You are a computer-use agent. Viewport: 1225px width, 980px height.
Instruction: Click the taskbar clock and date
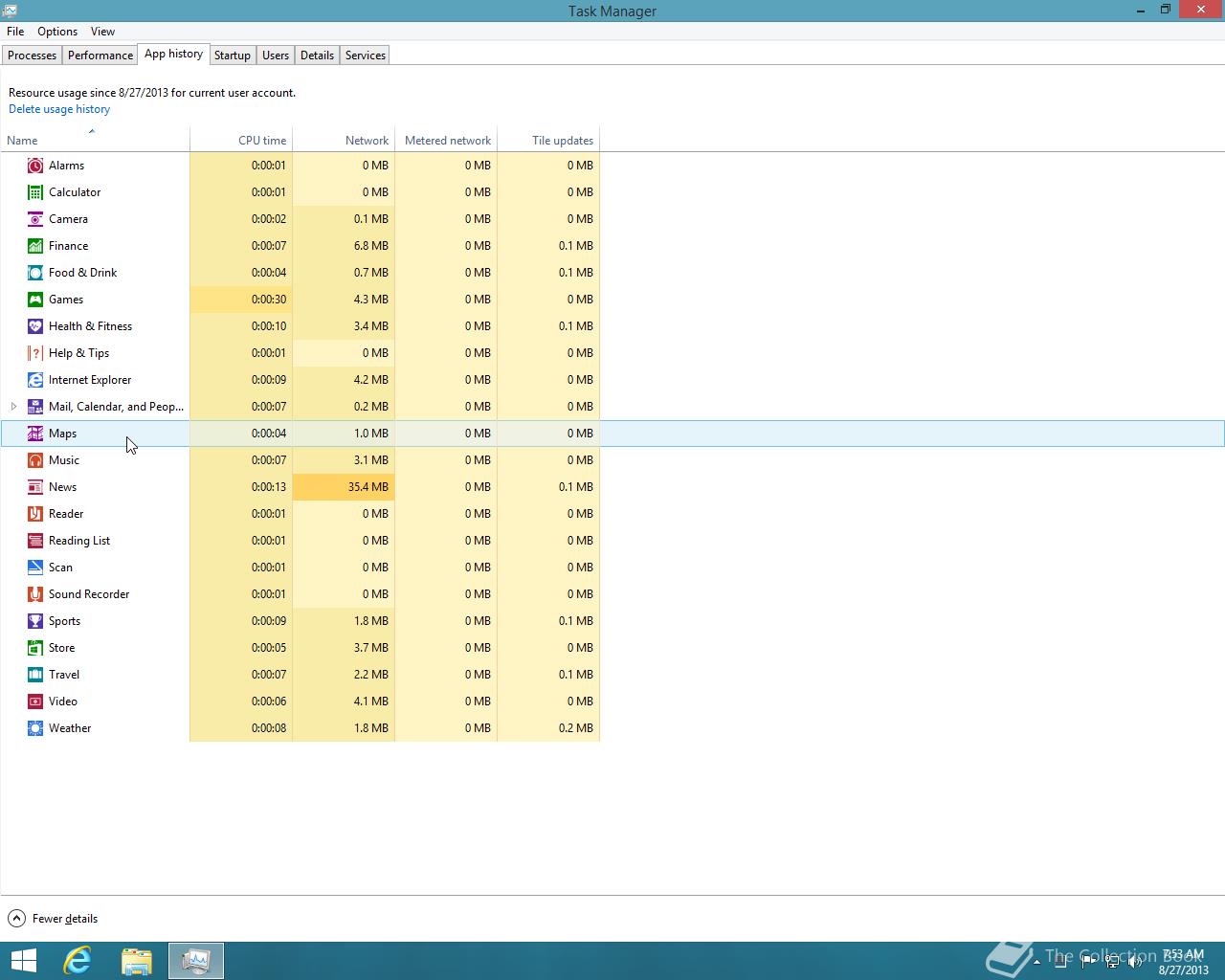[1183, 962]
